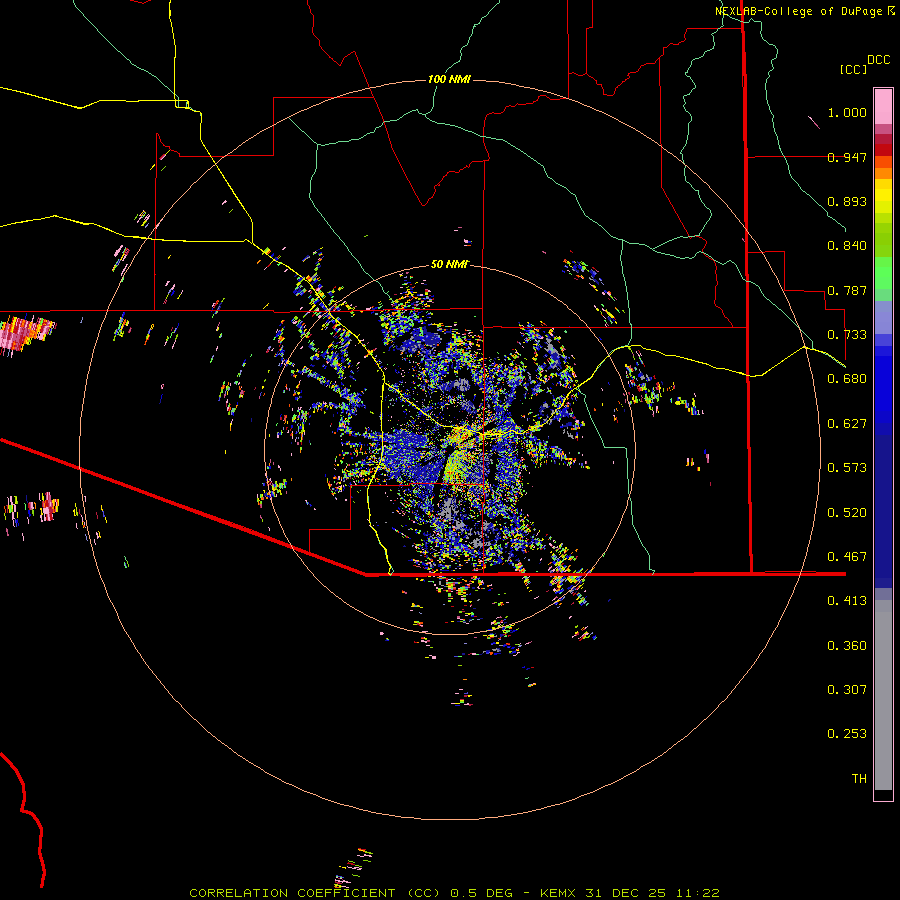
Task: Click the 0.947 scale value
Action: pos(847,157)
